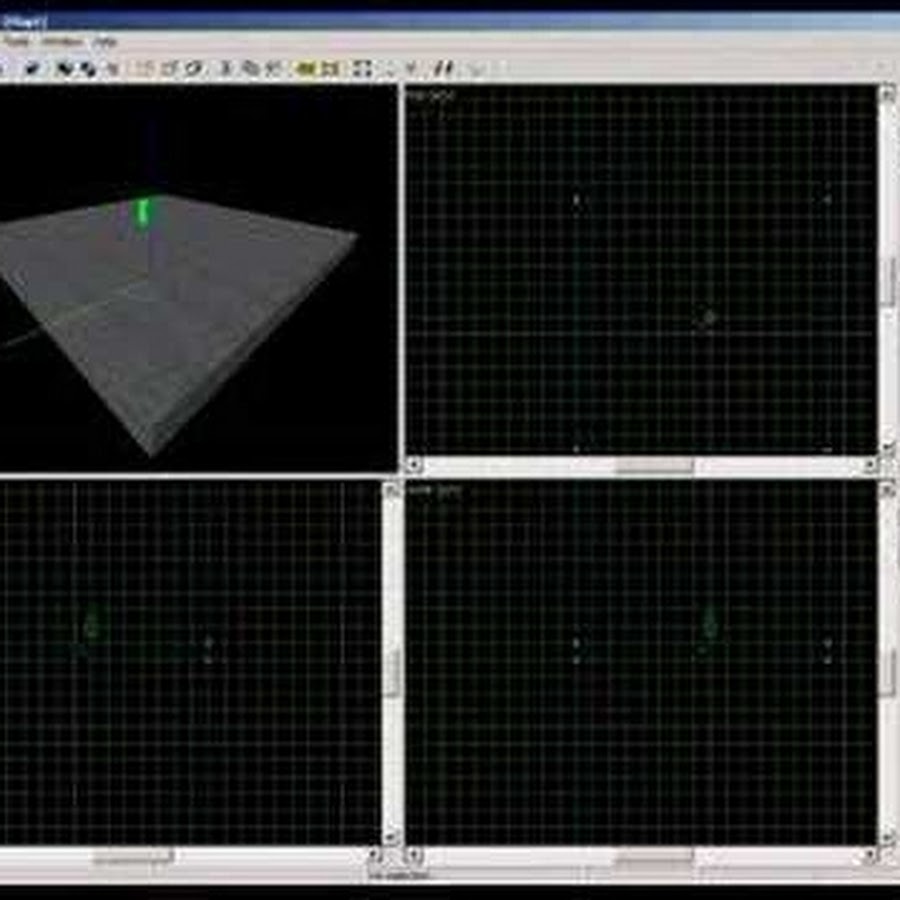Screen dimensions: 900x900
Task: Click the top view's horizontal scrollbar thumb
Action: (653, 466)
